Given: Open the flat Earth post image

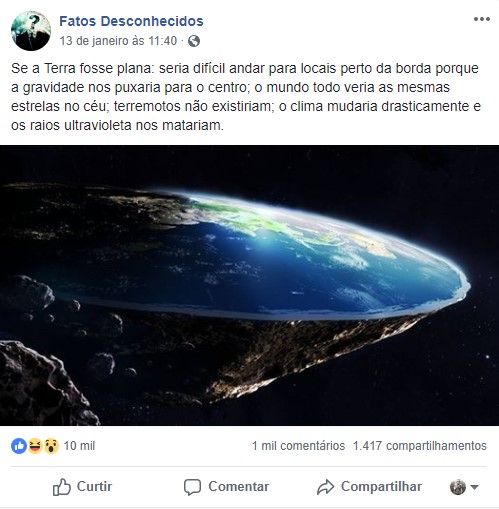Looking at the screenshot, I should pyautogui.click(x=249, y=285).
